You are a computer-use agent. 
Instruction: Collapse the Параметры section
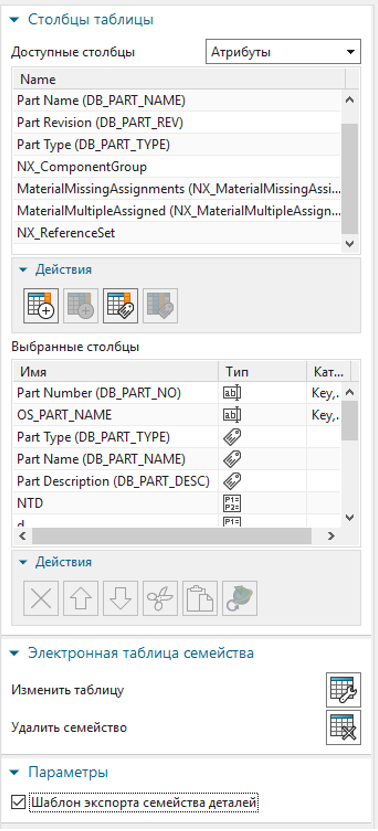click(14, 772)
